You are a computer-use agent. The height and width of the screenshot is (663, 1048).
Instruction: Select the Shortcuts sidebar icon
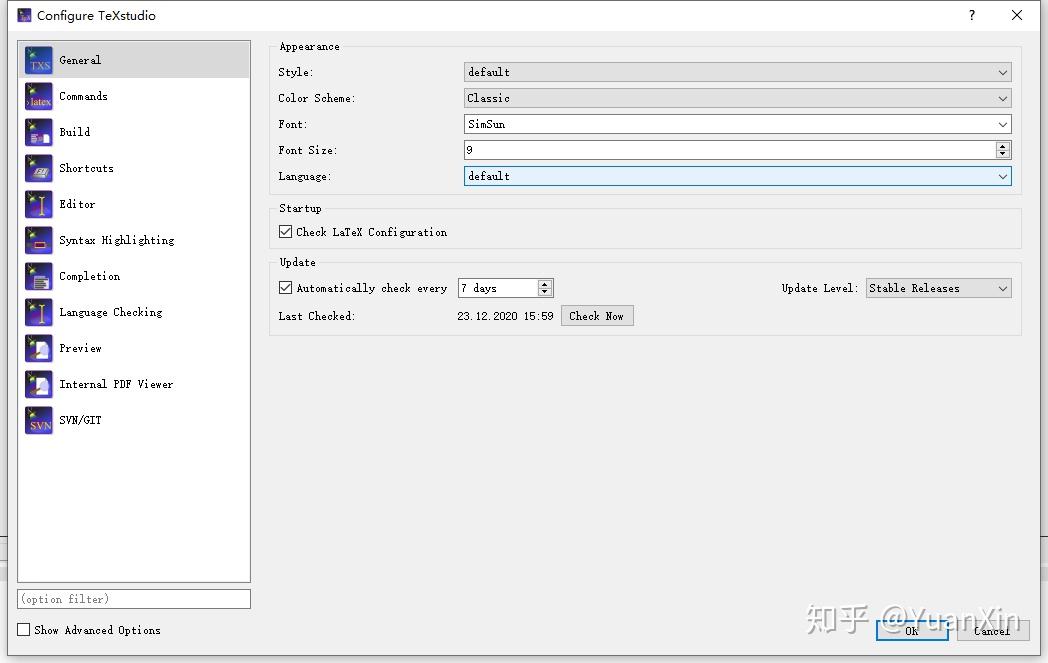tap(38, 168)
